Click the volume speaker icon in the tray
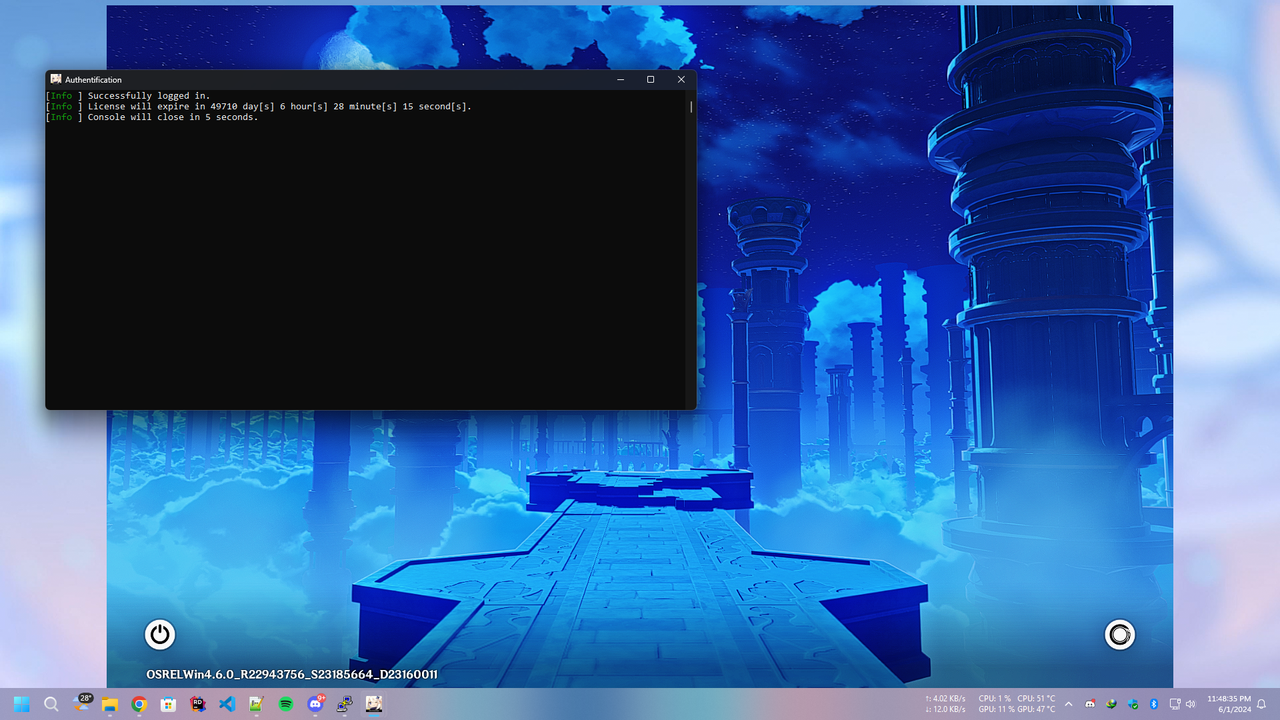This screenshot has height=720, width=1280. (x=1190, y=704)
